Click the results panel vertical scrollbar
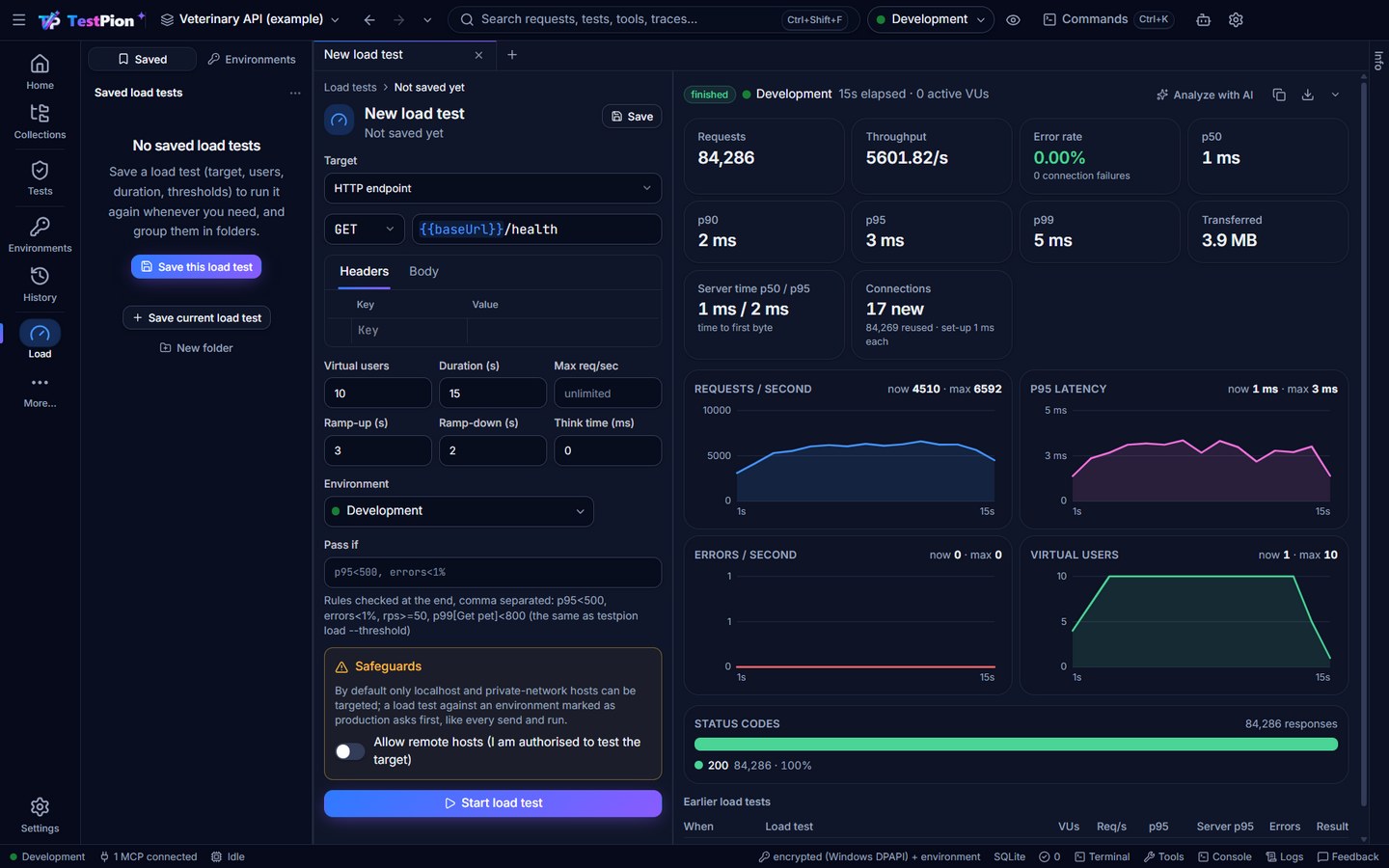This screenshot has height=868, width=1389. click(x=1363, y=444)
